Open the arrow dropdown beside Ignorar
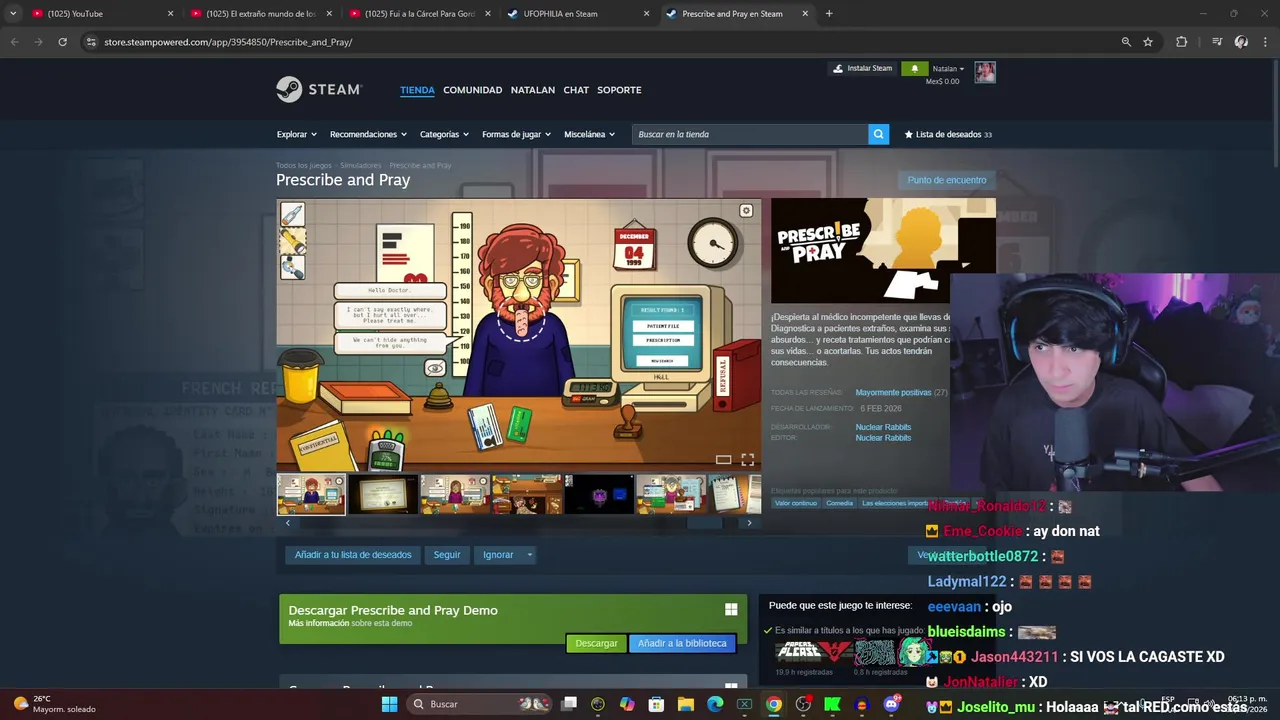 click(530, 555)
